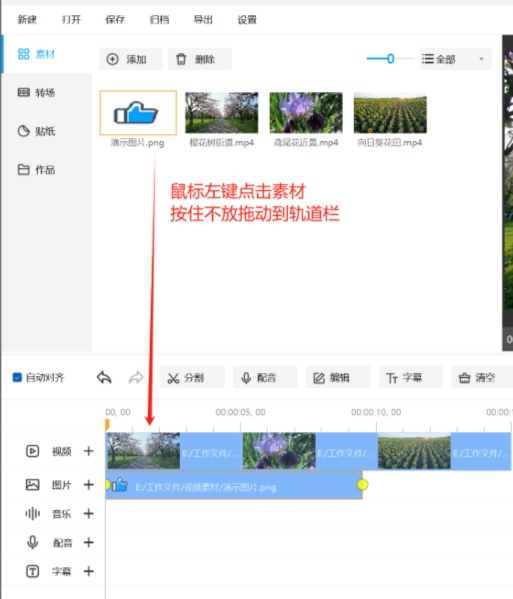Viewport: 513px width, 599px height.
Task: Add a new 图片 track with plus
Action: click(89, 485)
